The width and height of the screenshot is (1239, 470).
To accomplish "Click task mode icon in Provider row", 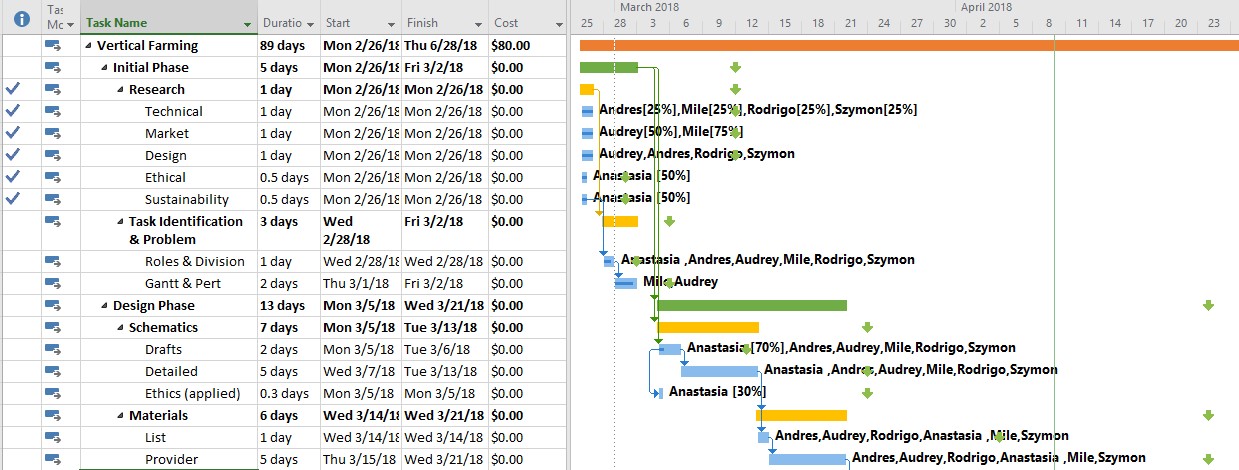I will click(53, 459).
